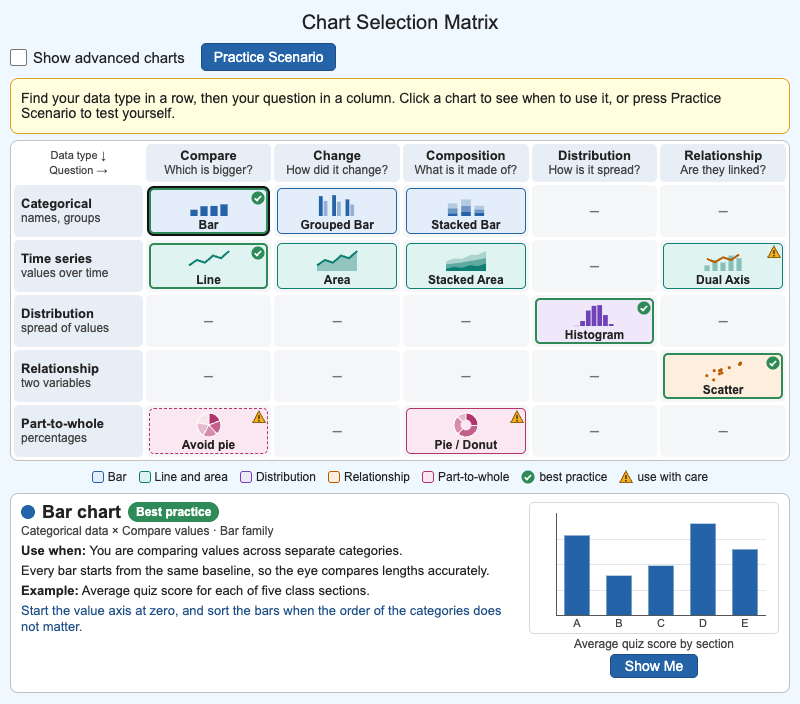Click the use with care legend triangle

pos(626,477)
